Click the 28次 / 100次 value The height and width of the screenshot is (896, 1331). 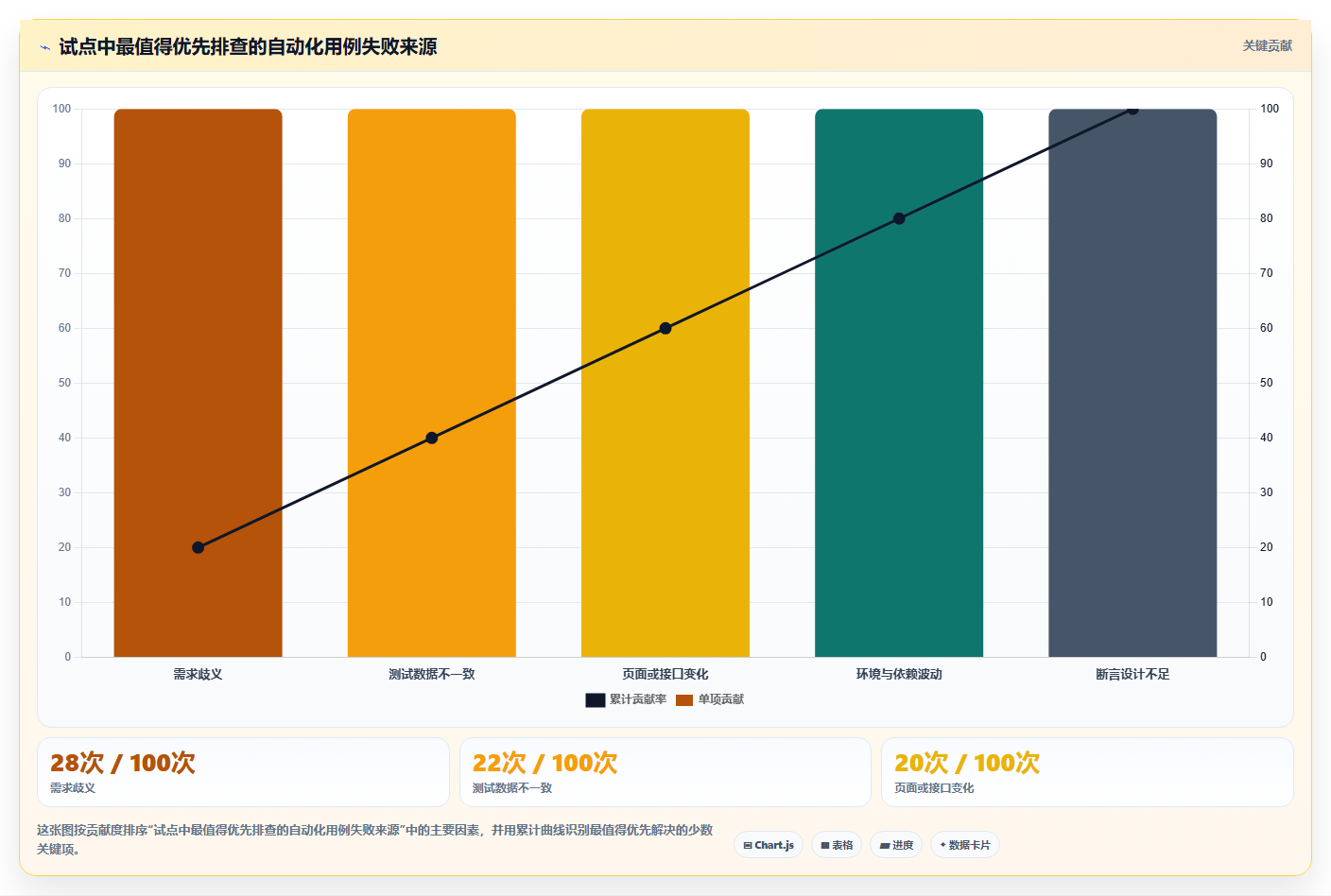(123, 763)
